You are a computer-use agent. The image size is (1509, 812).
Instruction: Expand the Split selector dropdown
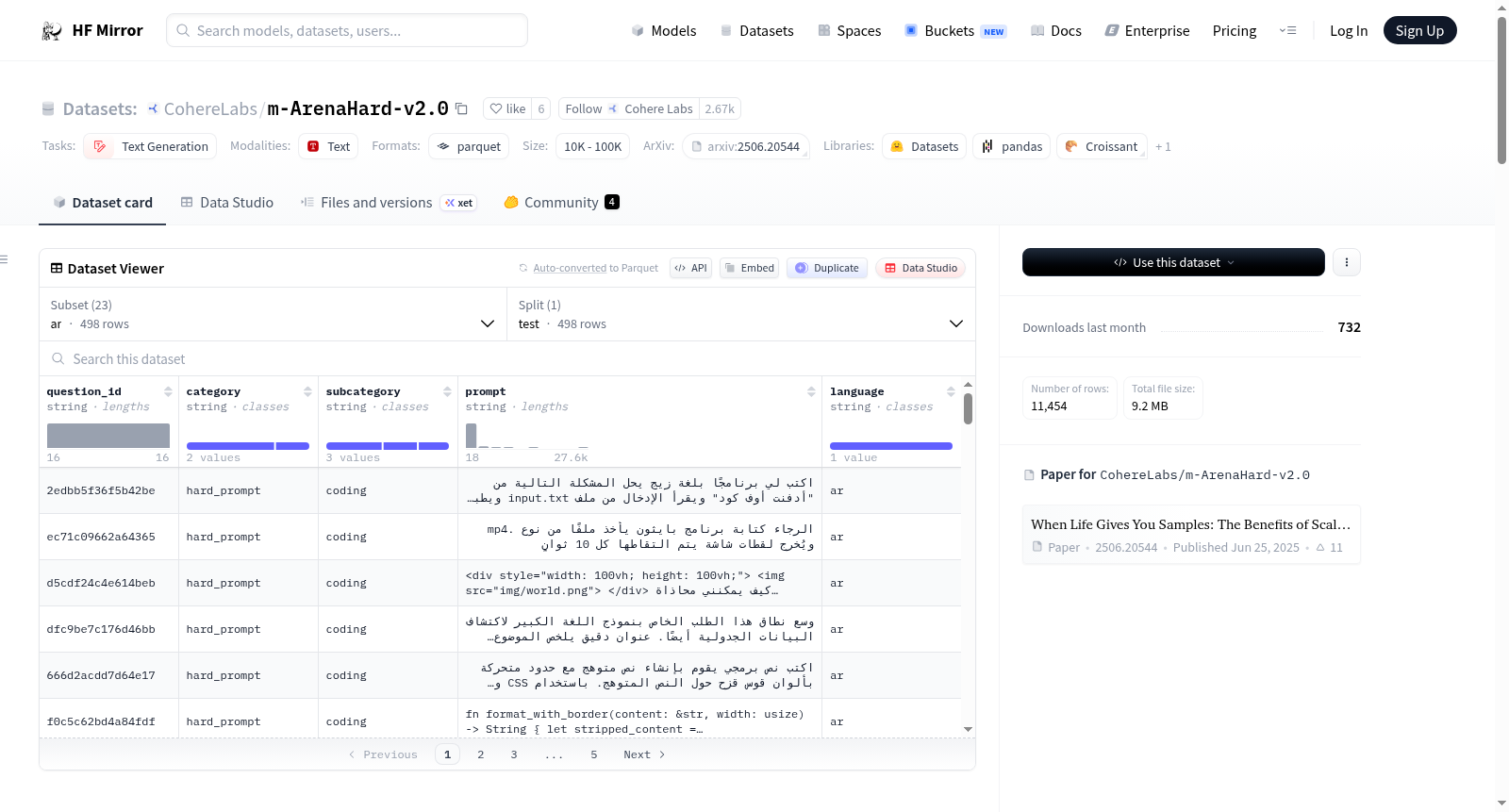point(741,314)
